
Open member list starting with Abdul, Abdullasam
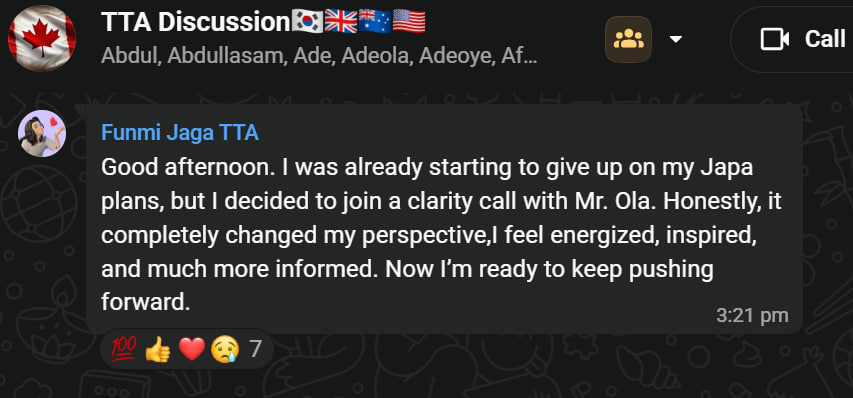click(319, 56)
